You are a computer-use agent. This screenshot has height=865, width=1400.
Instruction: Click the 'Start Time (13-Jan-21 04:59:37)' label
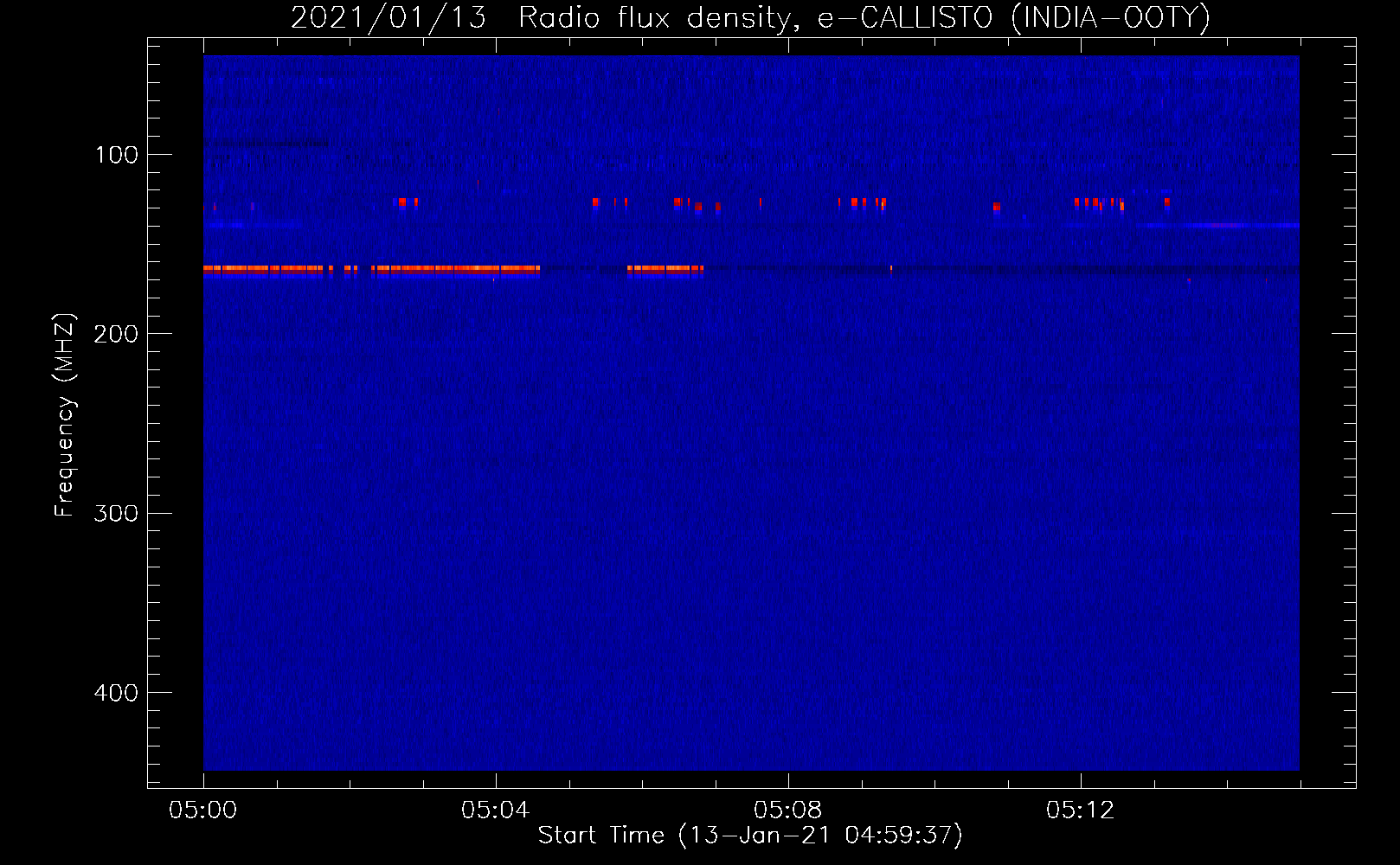[x=750, y=836]
